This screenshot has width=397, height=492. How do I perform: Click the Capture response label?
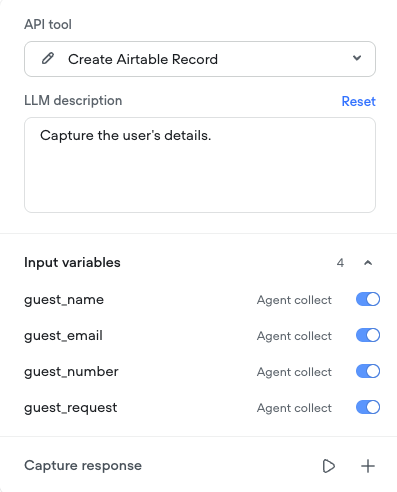(x=83, y=466)
